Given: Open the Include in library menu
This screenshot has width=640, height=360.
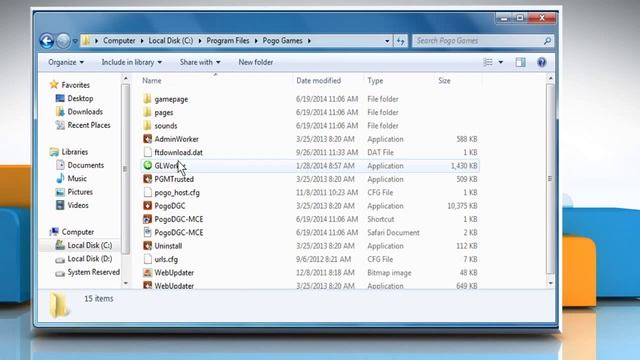Looking at the screenshot, I should click(131, 62).
